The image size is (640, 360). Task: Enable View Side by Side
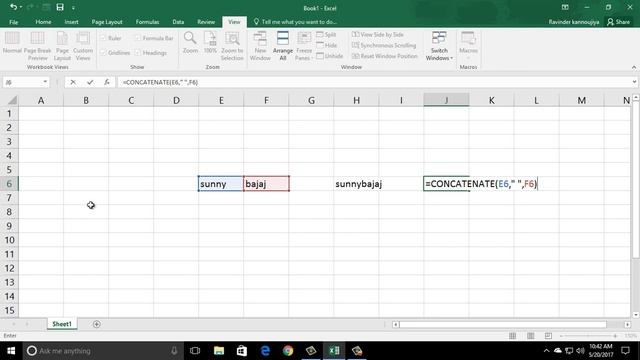(x=378, y=35)
